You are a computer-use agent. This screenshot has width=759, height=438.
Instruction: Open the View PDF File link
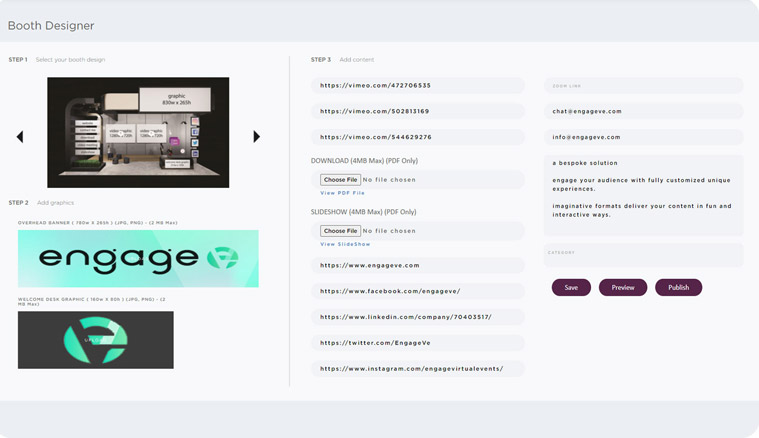(x=342, y=193)
